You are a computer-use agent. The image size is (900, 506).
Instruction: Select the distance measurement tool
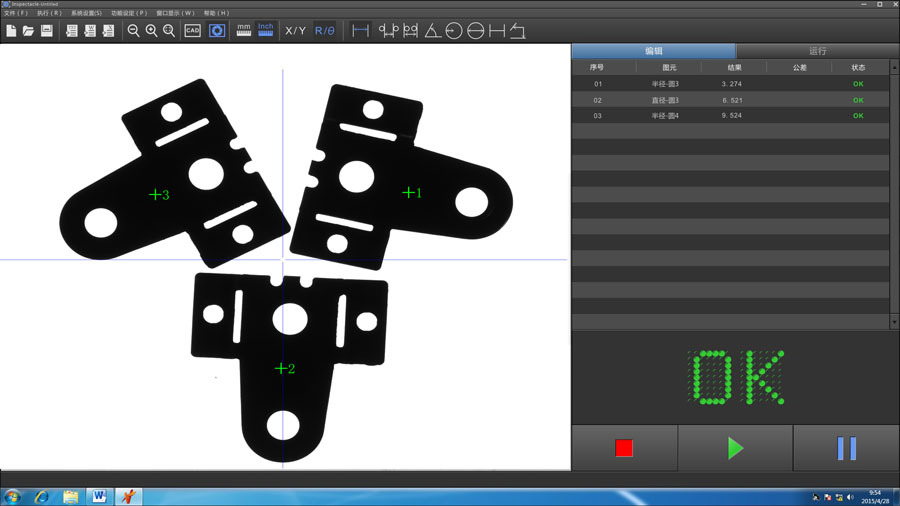point(360,31)
